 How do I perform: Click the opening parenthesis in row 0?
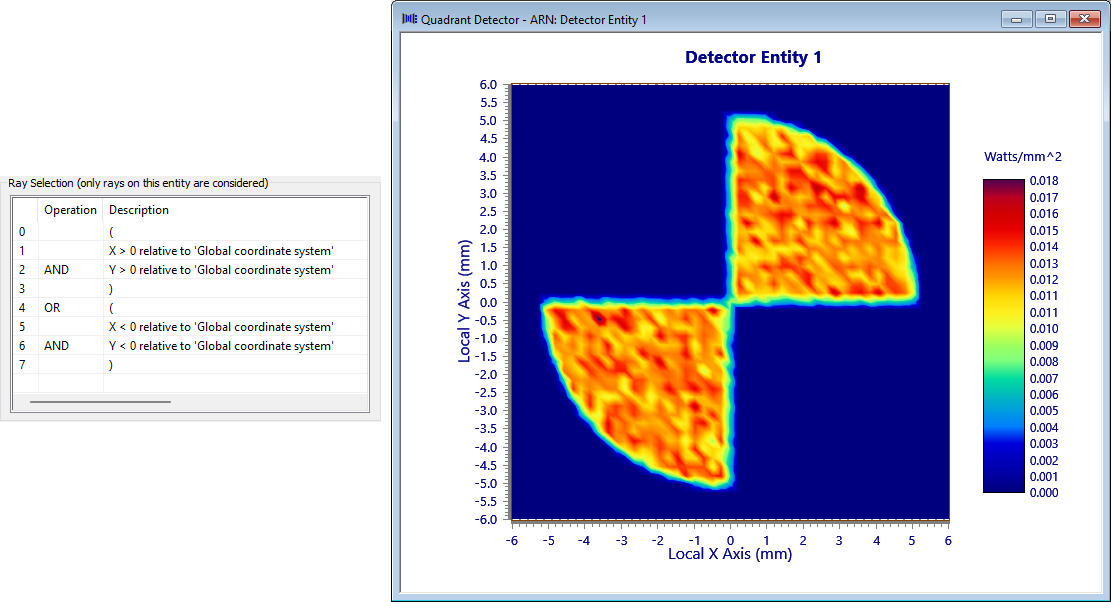click(x=111, y=232)
